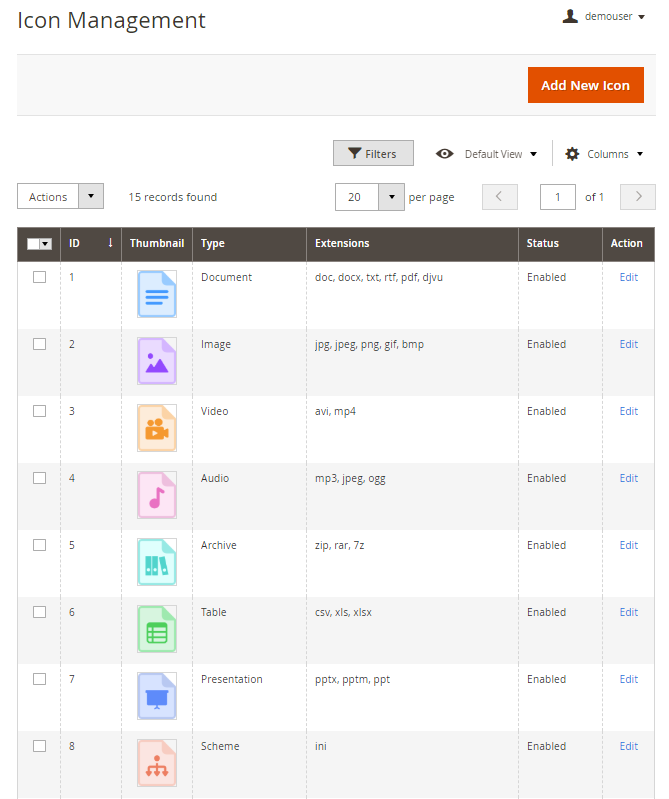Edit the Archive icon entry
The image size is (669, 799).
point(628,545)
